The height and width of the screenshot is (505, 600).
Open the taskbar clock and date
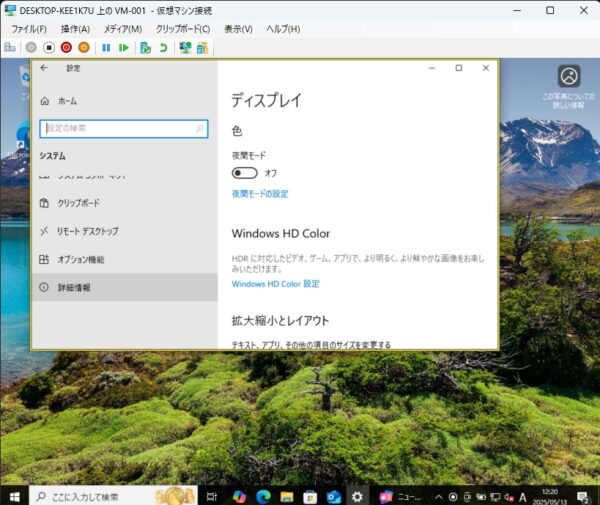click(549, 497)
